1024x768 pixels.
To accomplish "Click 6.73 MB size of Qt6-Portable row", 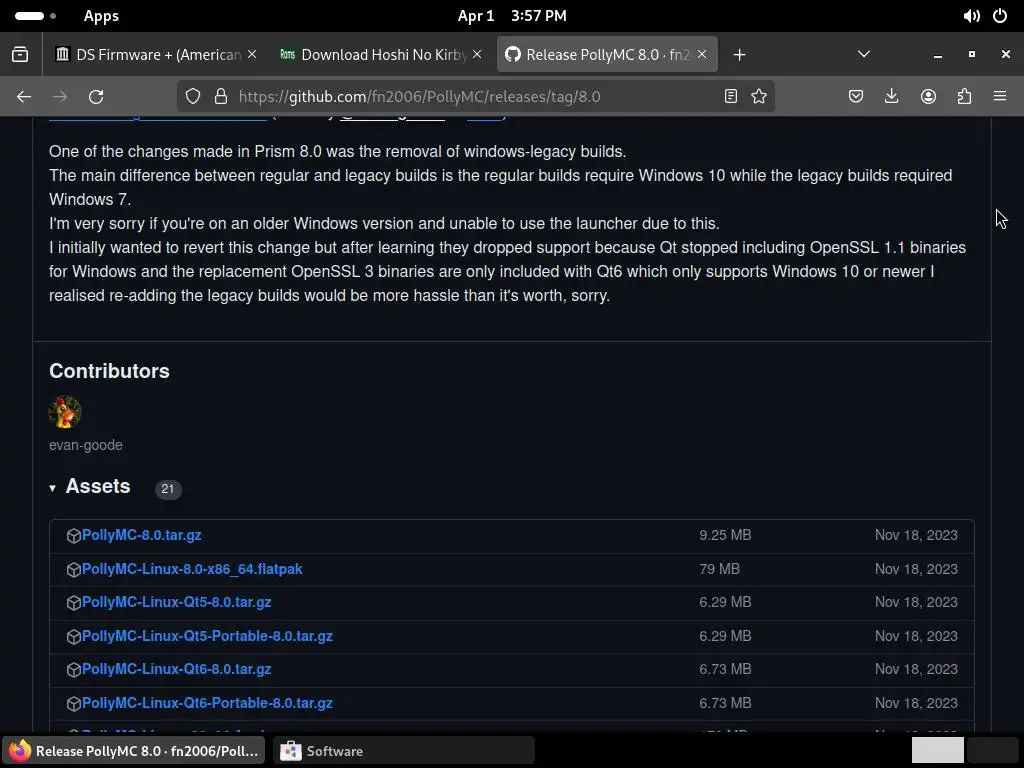I will [x=725, y=703].
